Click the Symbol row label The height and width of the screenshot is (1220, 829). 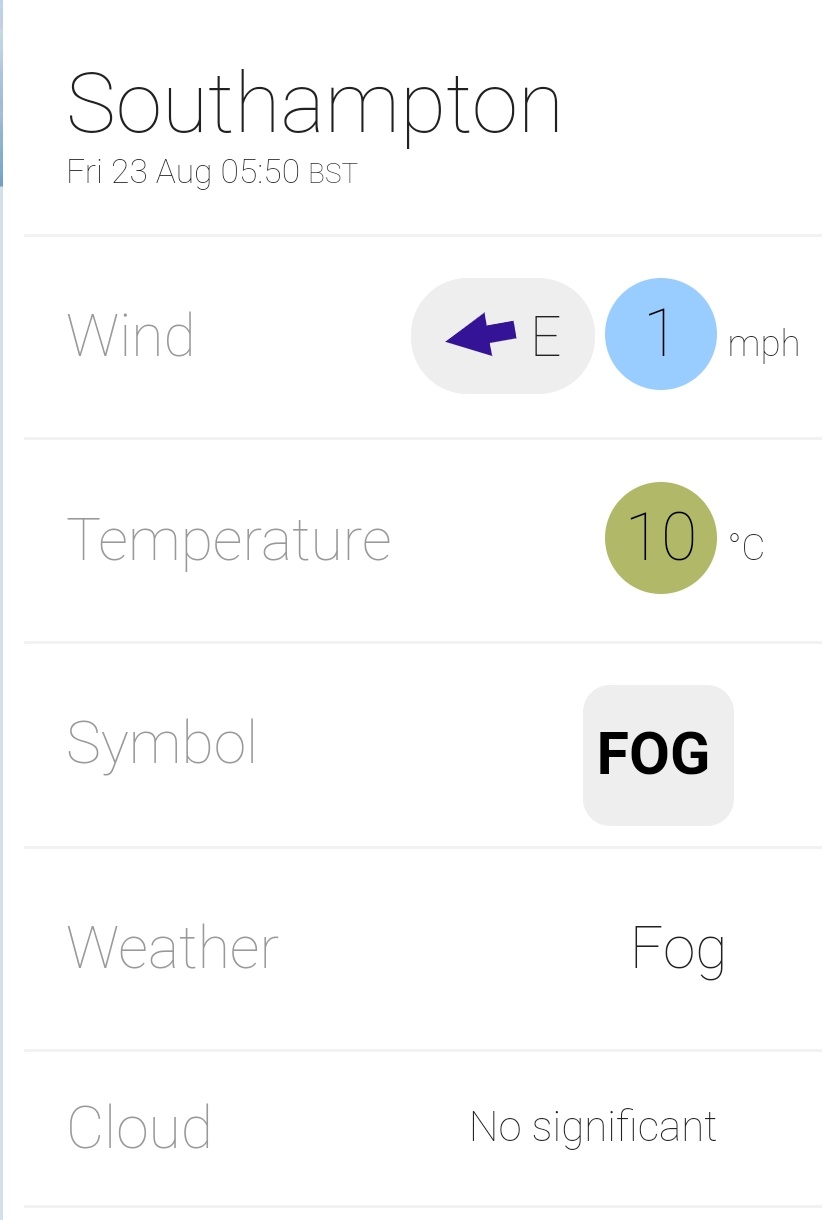pyautogui.click(x=161, y=745)
